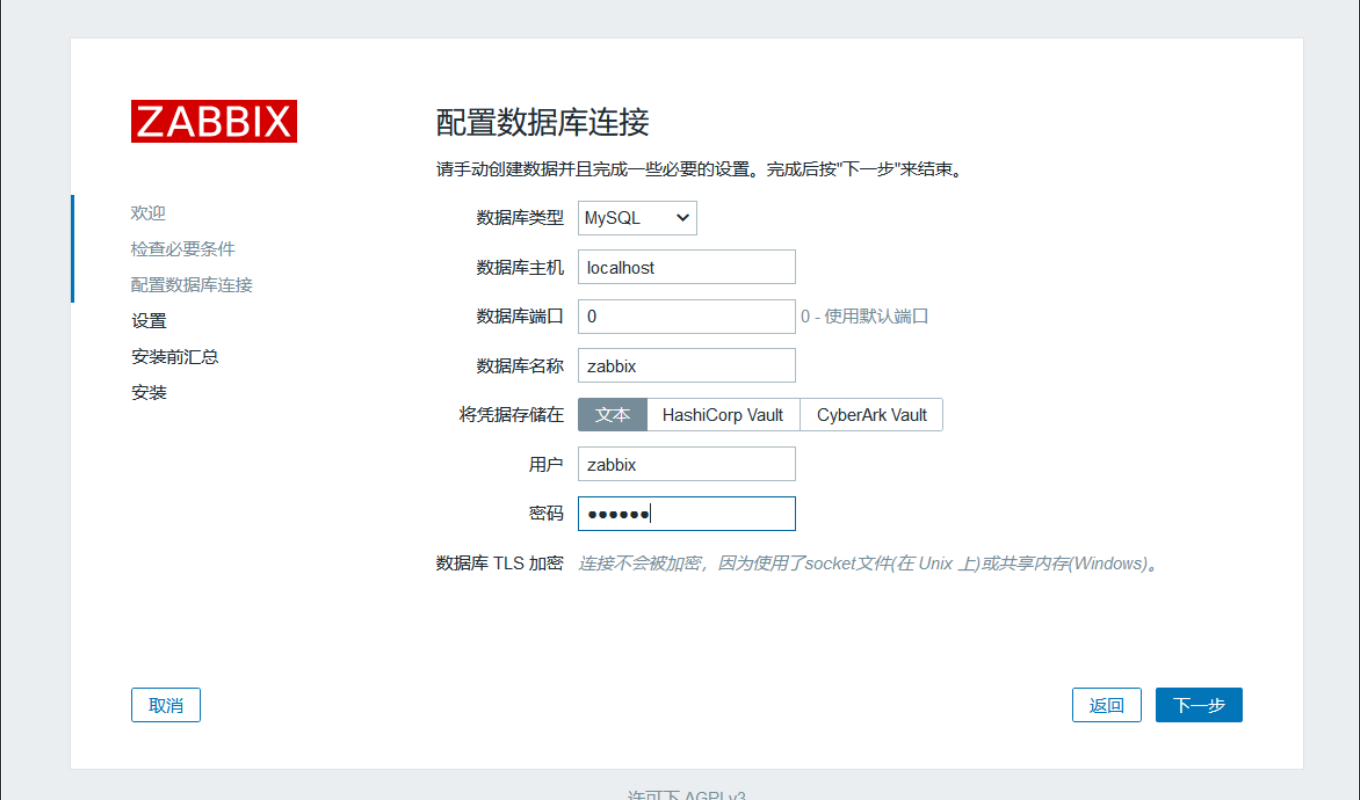Click the 数据库类型 label
The height and width of the screenshot is (800, 1360).
[520, 218]
